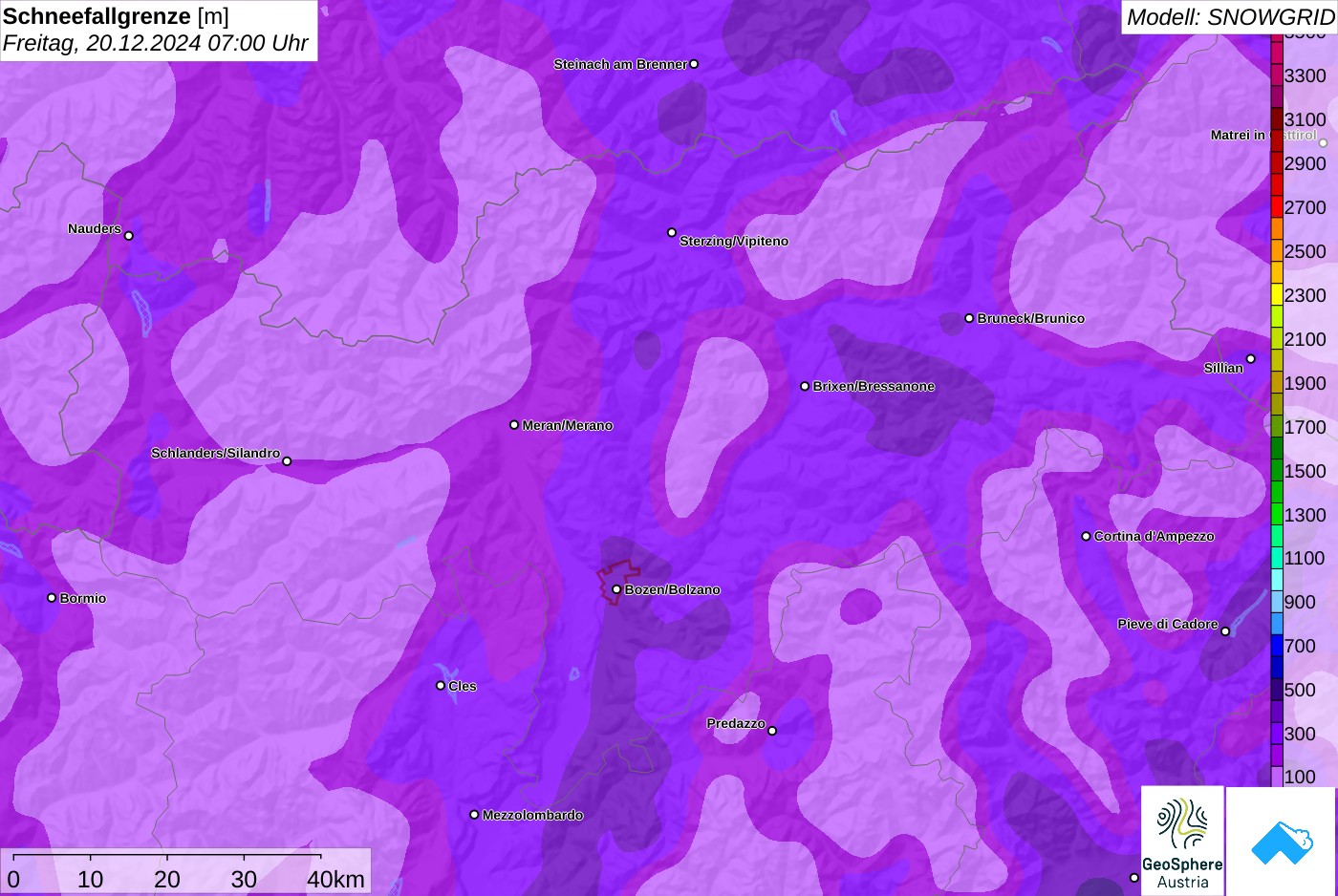1338x896 pixels.
Task: Select the Sterzing/Vipiteno marker dot
Action: point(672,232)
